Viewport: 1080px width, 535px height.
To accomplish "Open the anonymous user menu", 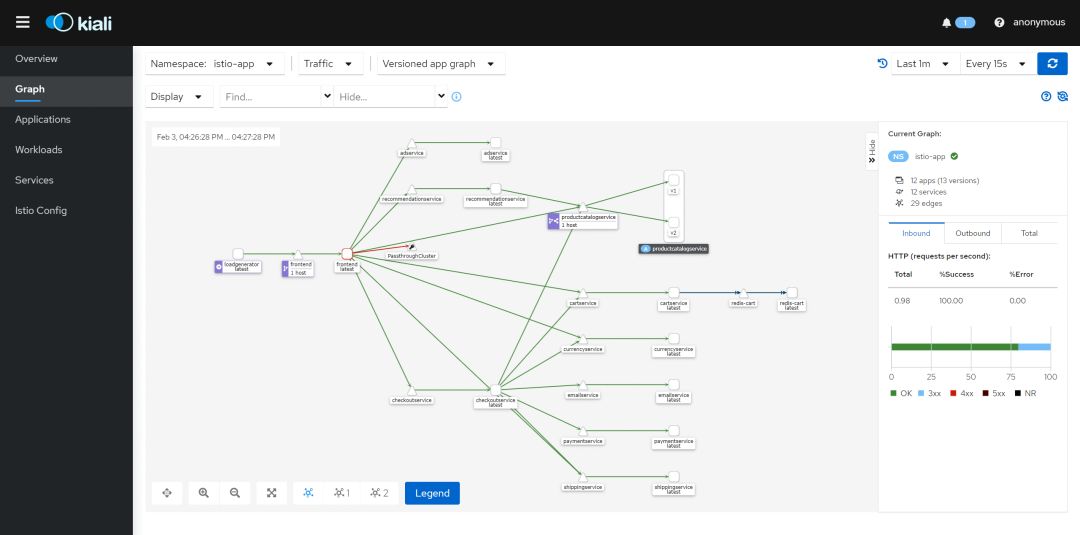I will click(x=1039, y=23).
